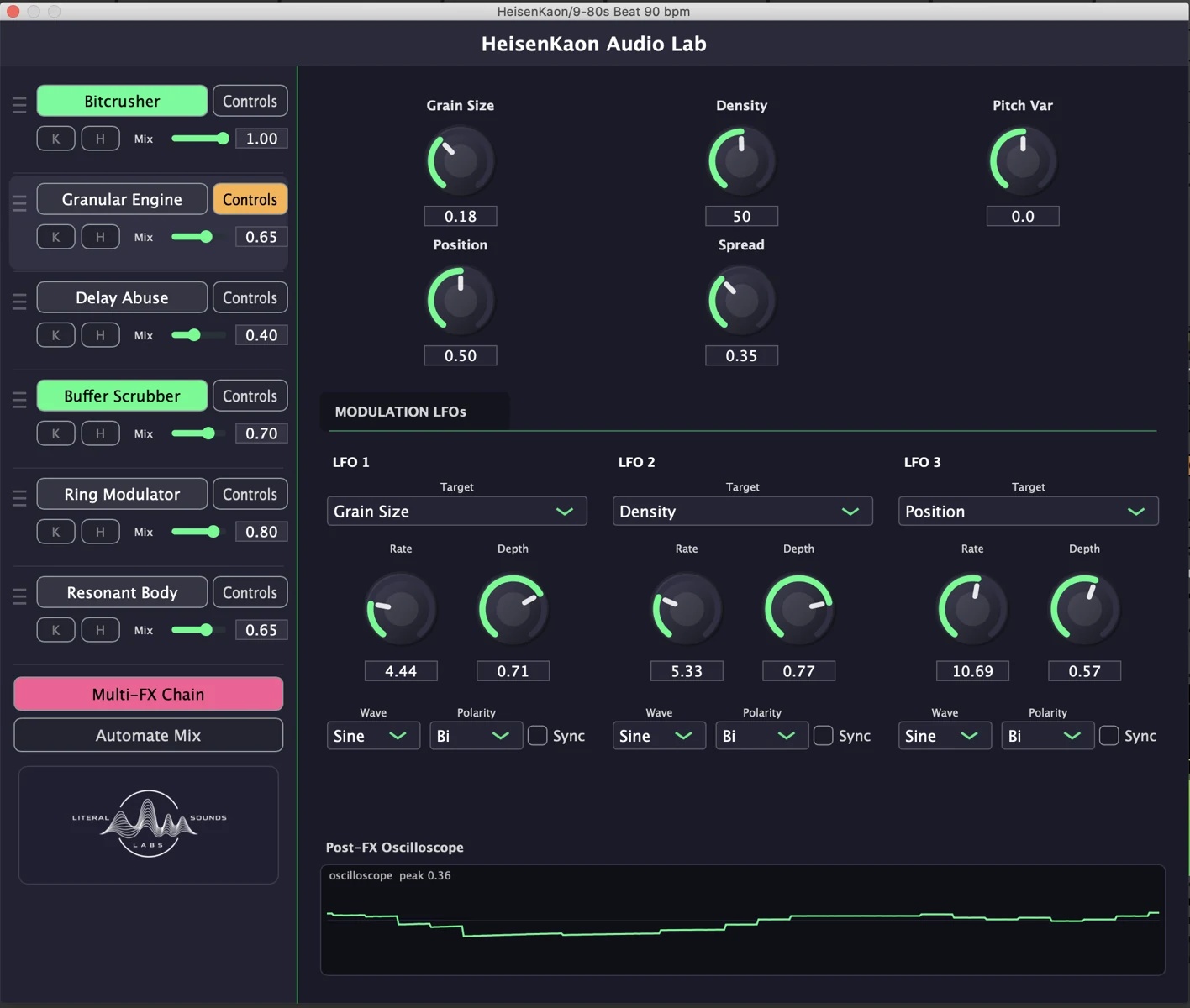Open Controls for Resonant Body
Viewport: 1190px width, 1008px height.
(x=250, y=592)
